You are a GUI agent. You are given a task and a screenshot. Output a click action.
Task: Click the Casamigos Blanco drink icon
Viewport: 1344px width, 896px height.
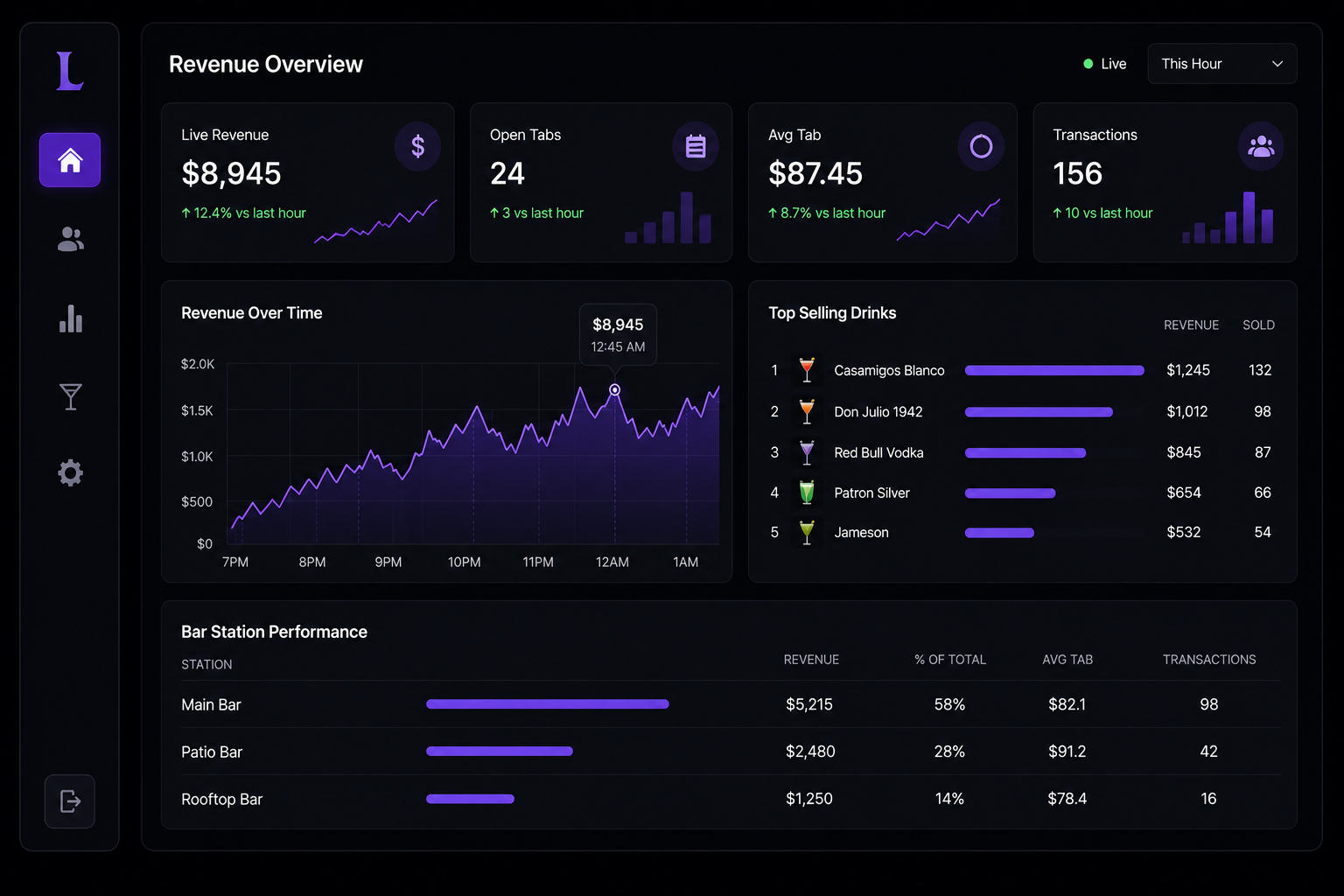[807, 370]
